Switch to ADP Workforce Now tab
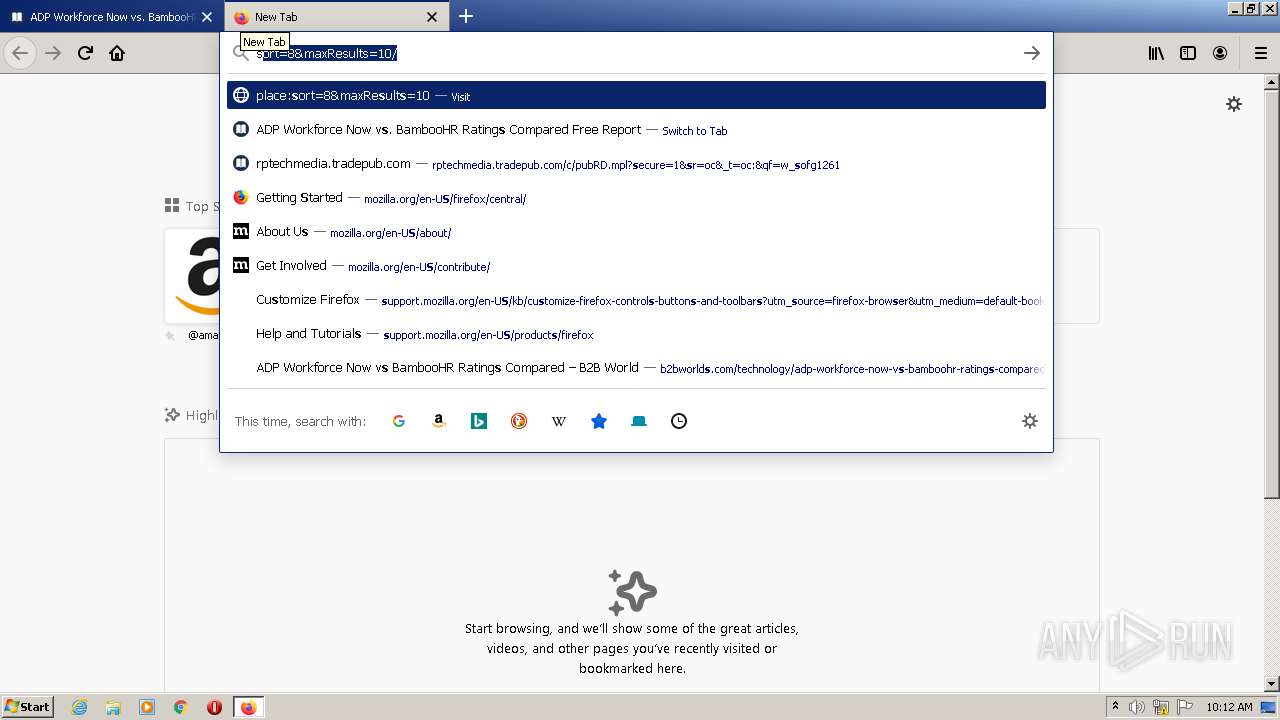This screenshot has height=720, width=1280. tap(111, 17)
